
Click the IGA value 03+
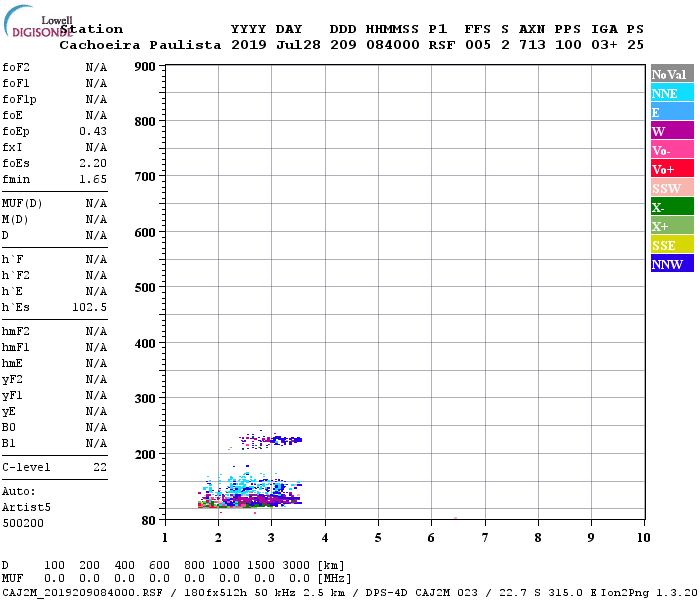604,45
